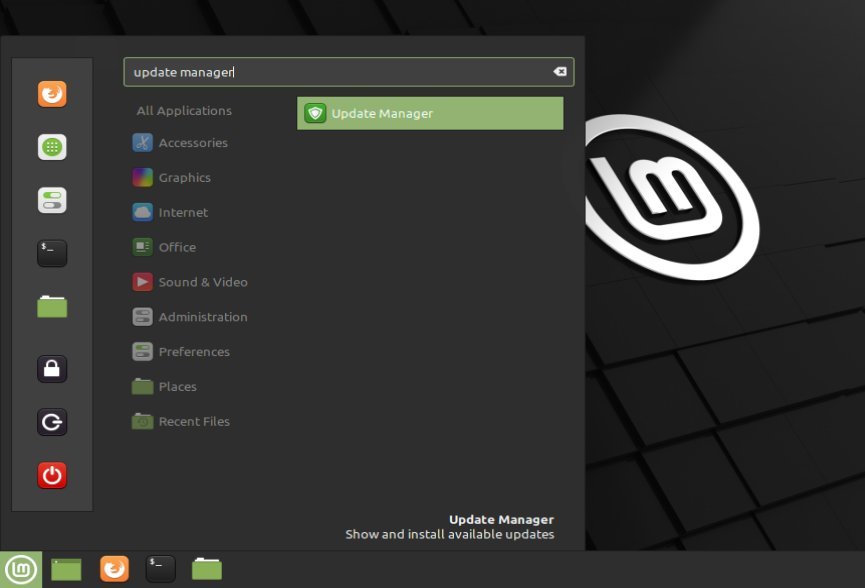865x588 pixels.
Task: Shut down via the red power icon
Action: pos(51,475)
